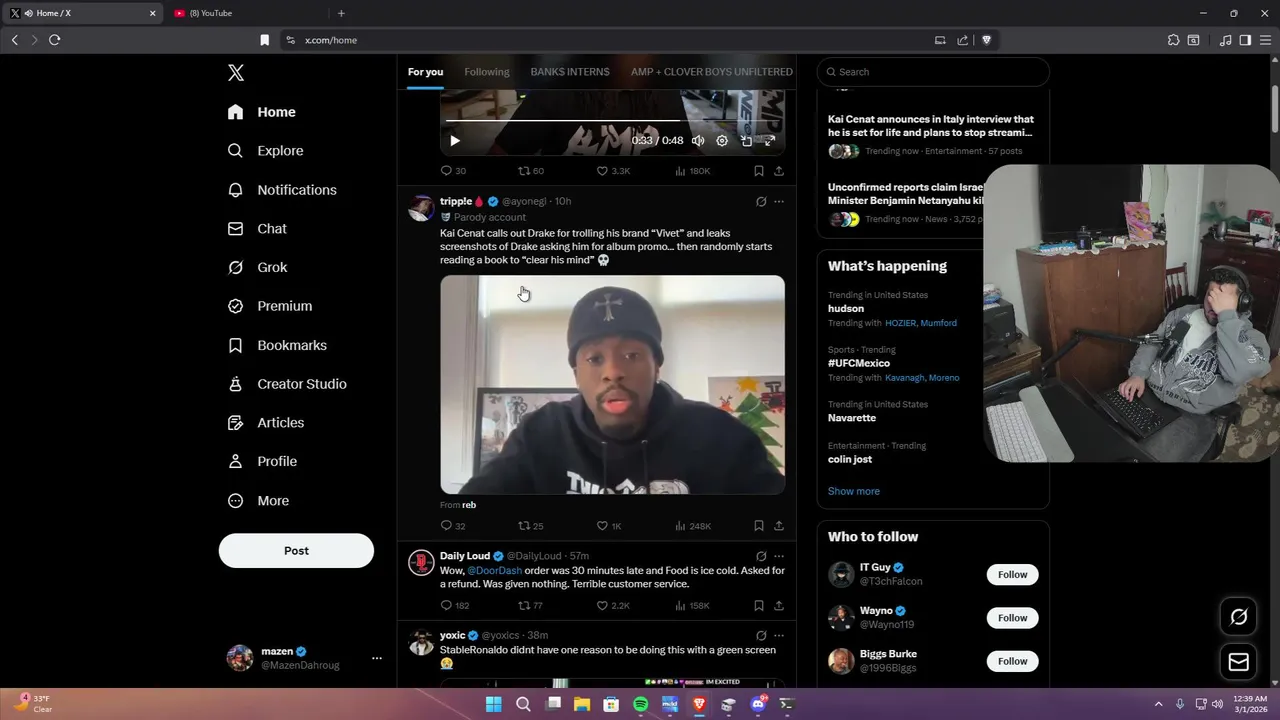1280x720 pixels.
Task: Open account menu dots next to mazen
Action: coord(377,658)
